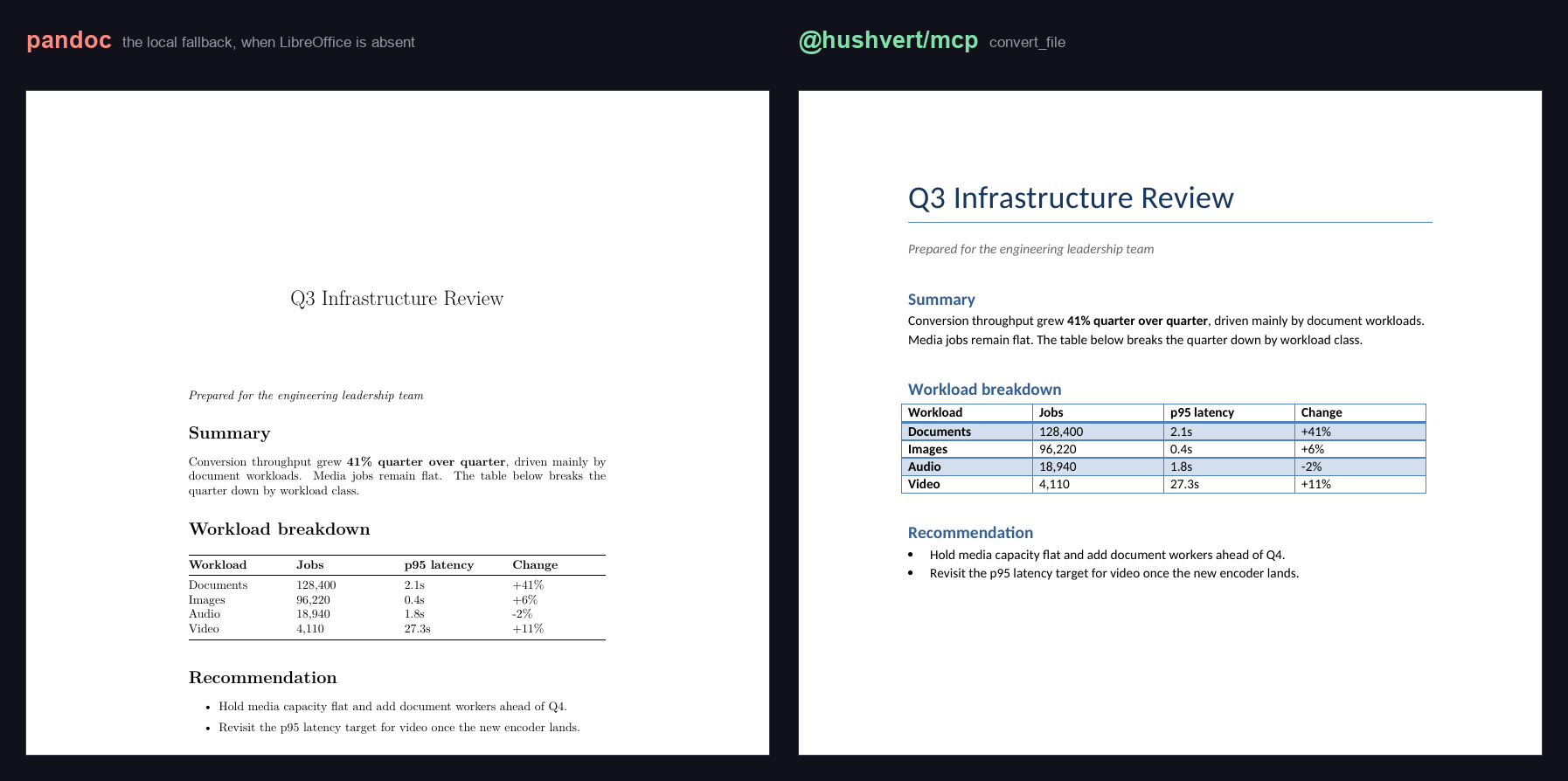Image resolution: width=1568 pixels, height=781 pixels.
Task: Click '128,400' cell in hushvert table
Action: pos(1098,432)
